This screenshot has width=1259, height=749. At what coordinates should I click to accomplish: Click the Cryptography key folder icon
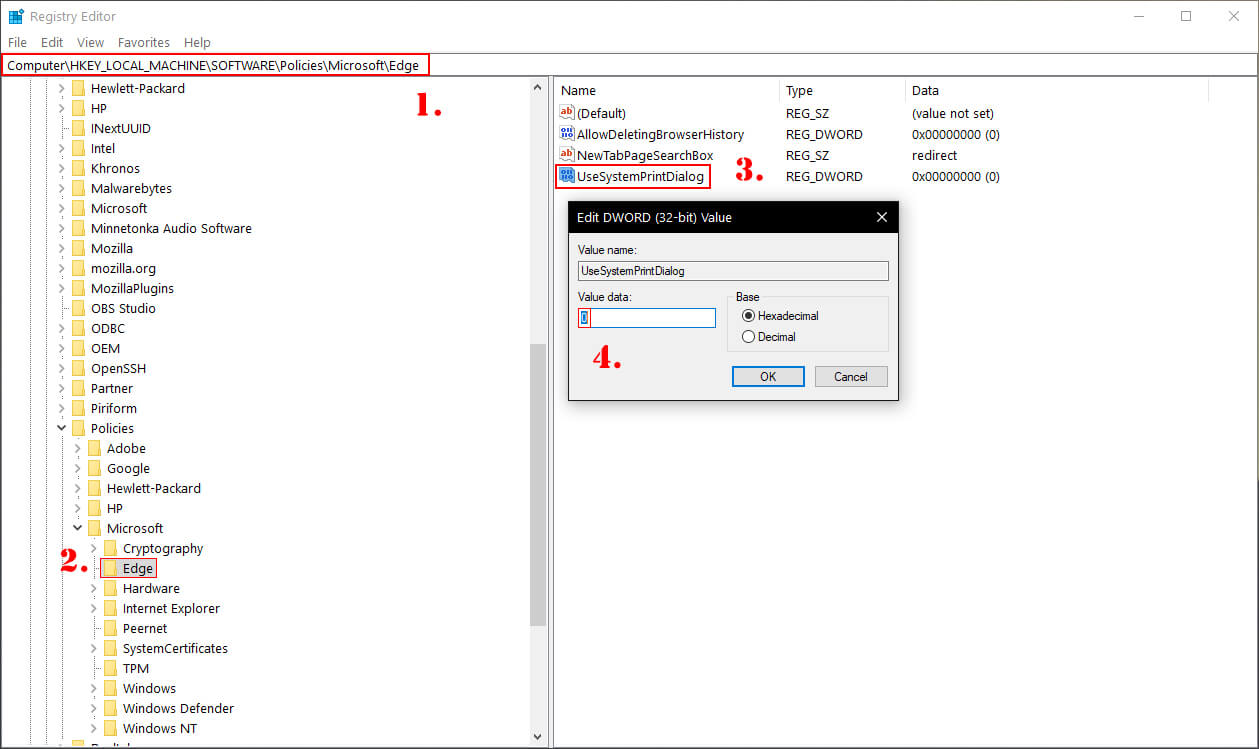[110, 548]
